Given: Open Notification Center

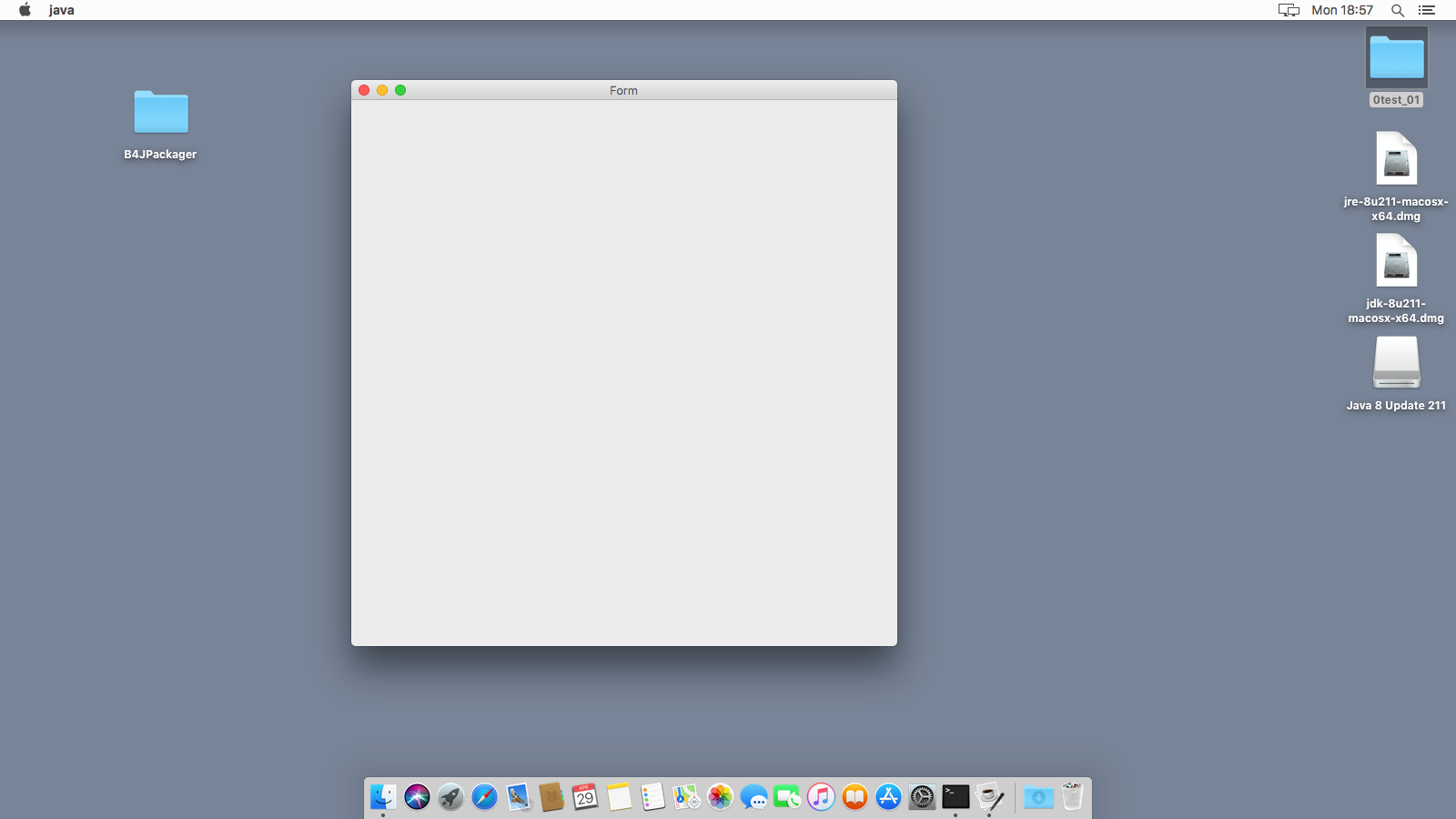Looking at the screenshot, I should (x=1427, y=10).
